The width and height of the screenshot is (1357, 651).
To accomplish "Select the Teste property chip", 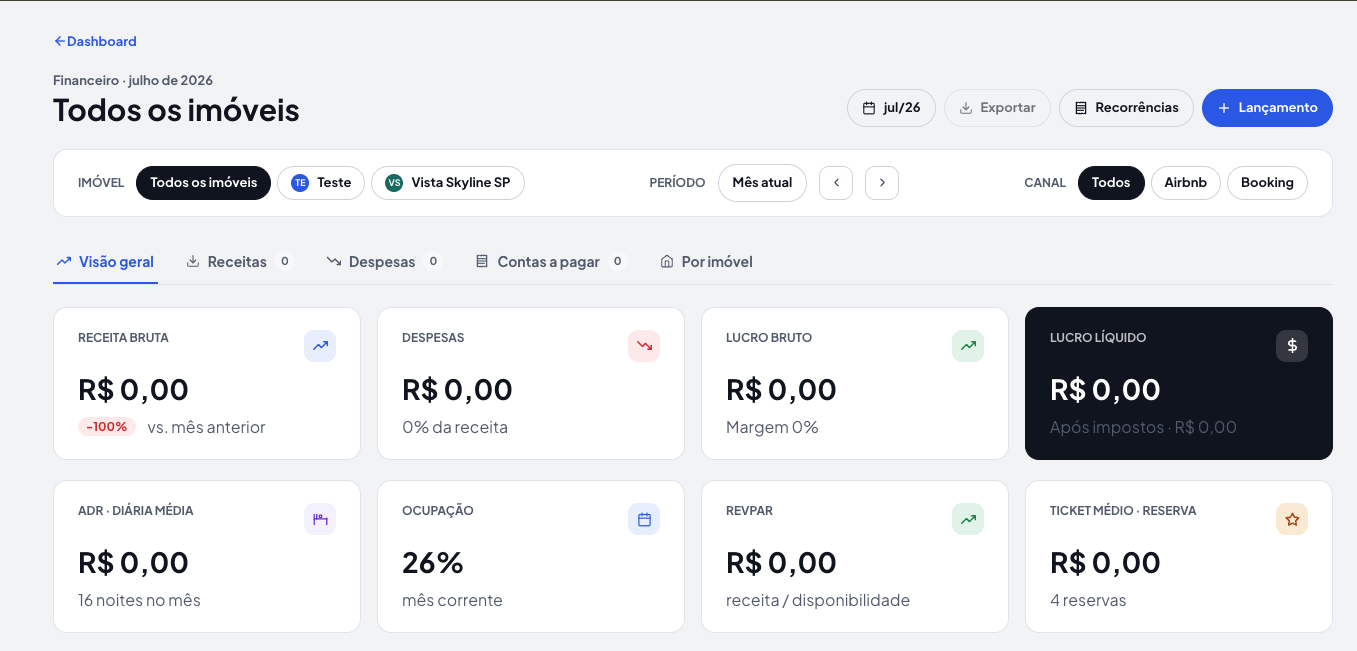I will click(321, 183).
